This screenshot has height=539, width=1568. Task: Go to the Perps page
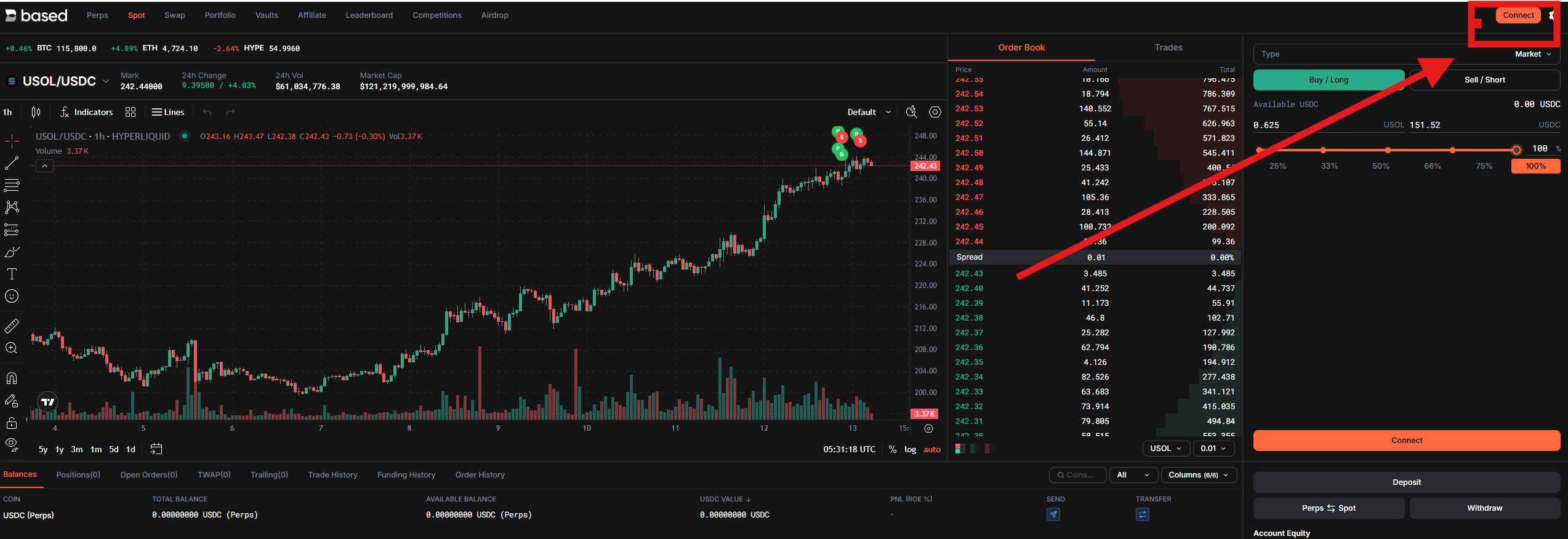97,15
